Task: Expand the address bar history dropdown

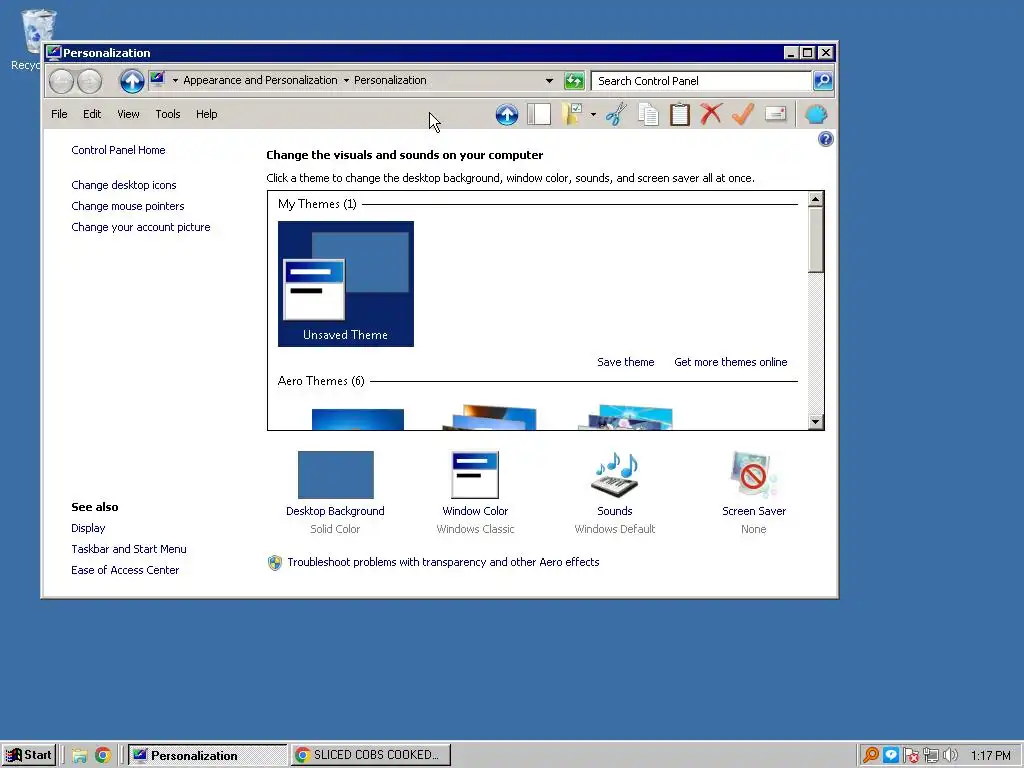Action: tap(549, 81)
